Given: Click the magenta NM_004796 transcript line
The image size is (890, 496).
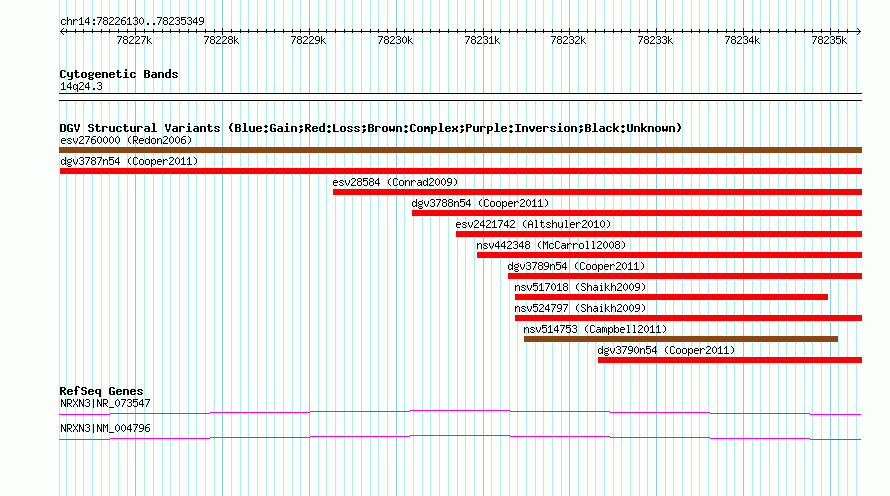Looking at the screenshot, I should (460, 438).
